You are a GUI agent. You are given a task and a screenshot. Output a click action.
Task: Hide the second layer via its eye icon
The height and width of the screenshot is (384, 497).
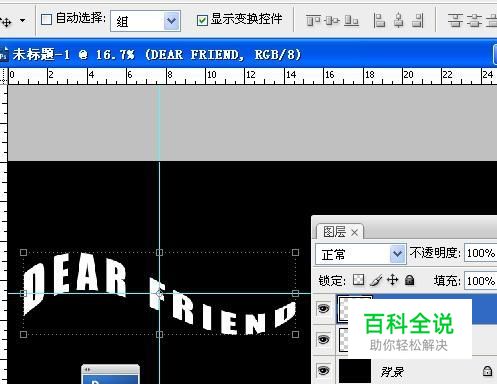323,340
